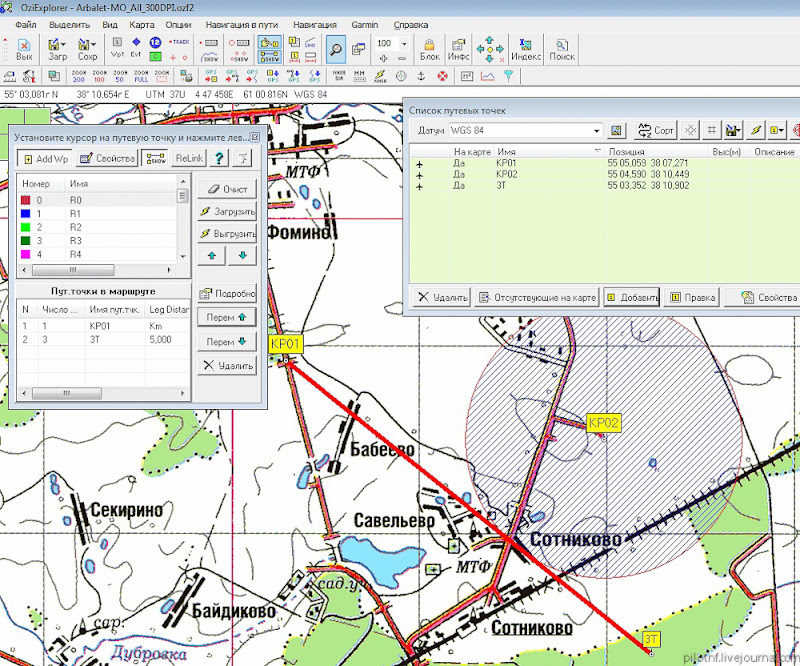Click the Очист clear button

tap(227, 189)
